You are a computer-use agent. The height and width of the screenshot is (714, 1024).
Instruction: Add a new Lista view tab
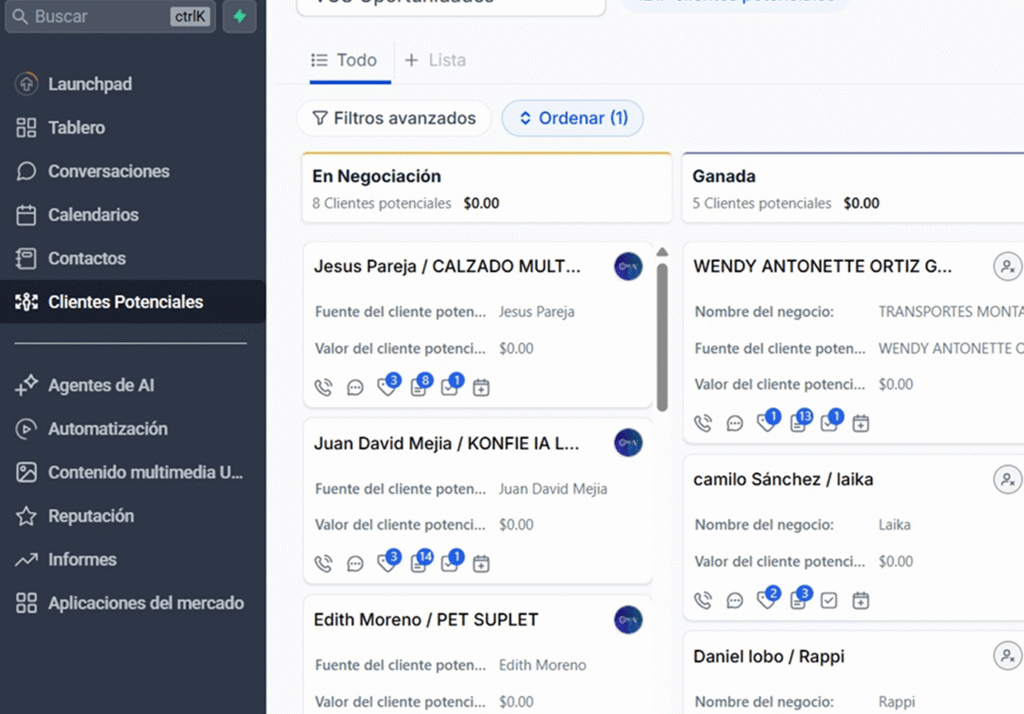pos(435,60)
